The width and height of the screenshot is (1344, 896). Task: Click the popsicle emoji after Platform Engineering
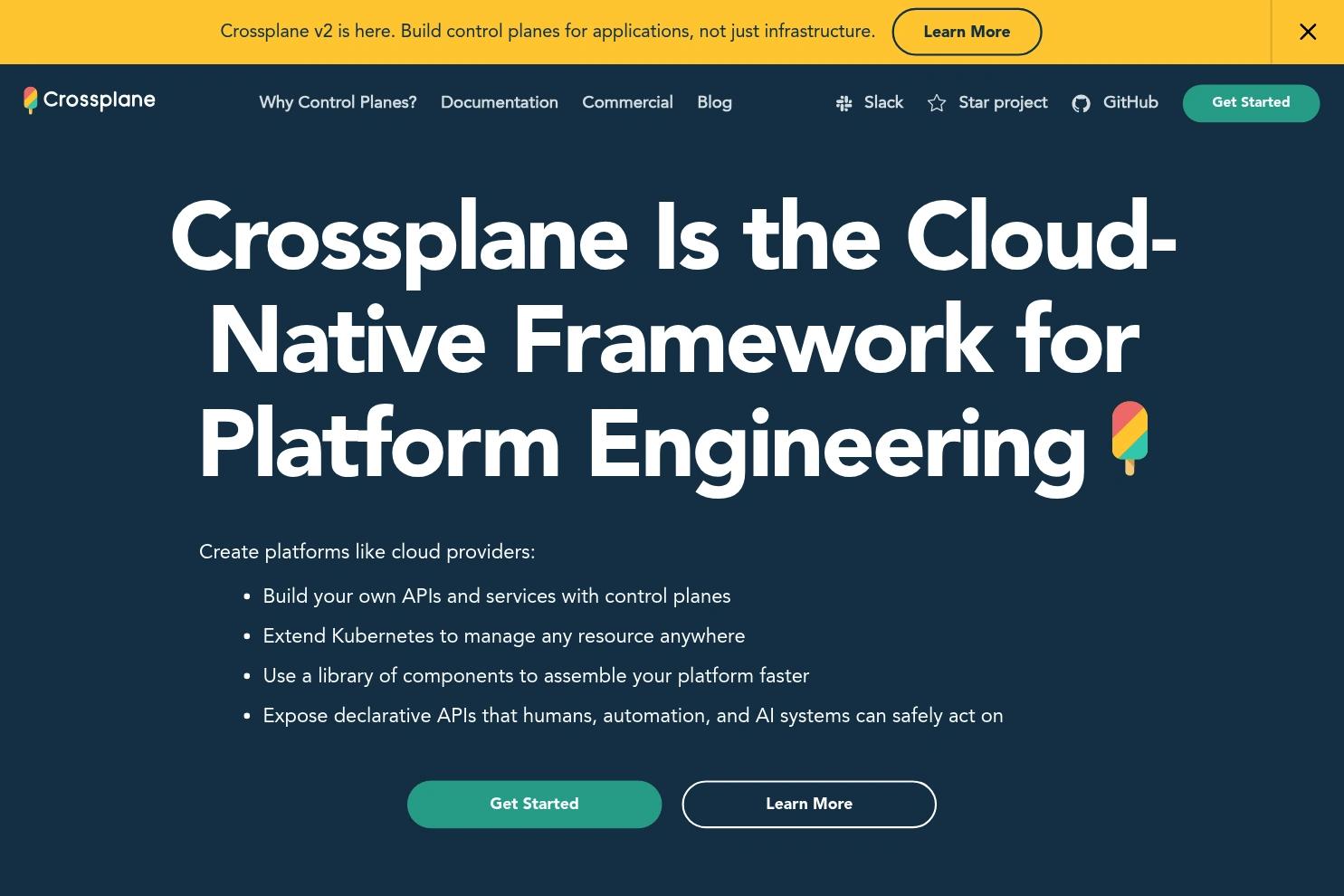click(1130, 438)
